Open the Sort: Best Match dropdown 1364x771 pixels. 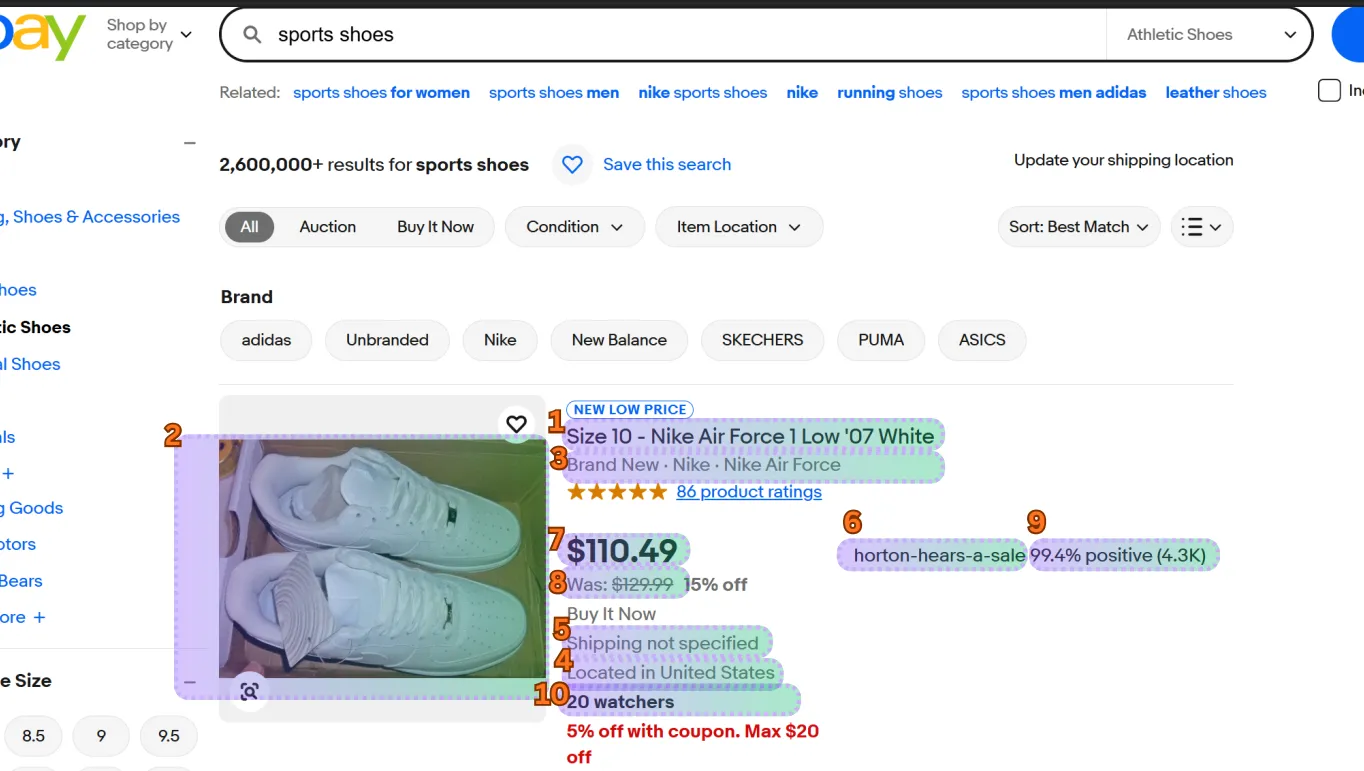point(1078,227)
